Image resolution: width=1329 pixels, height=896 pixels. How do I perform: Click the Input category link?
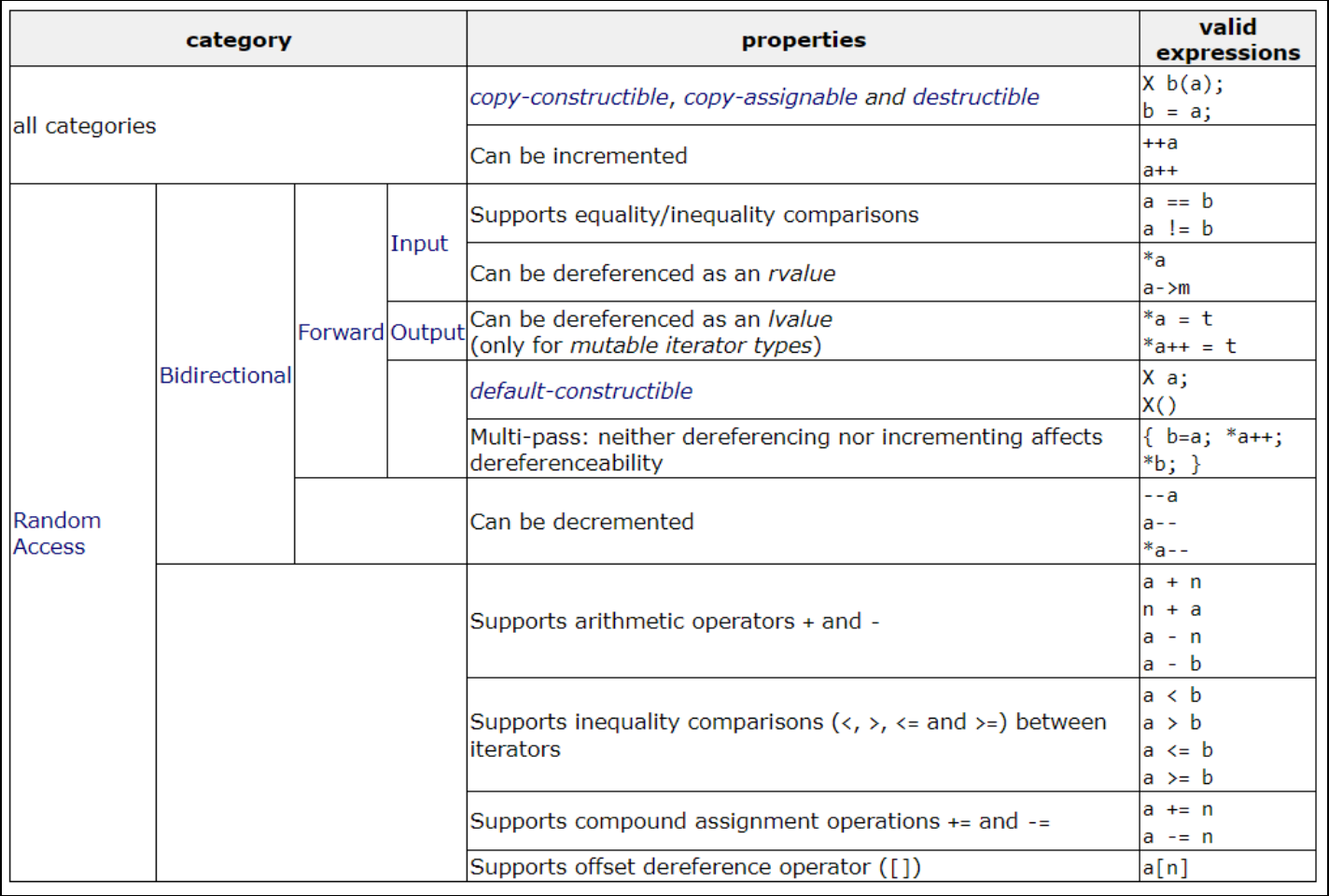click(419, 244)
